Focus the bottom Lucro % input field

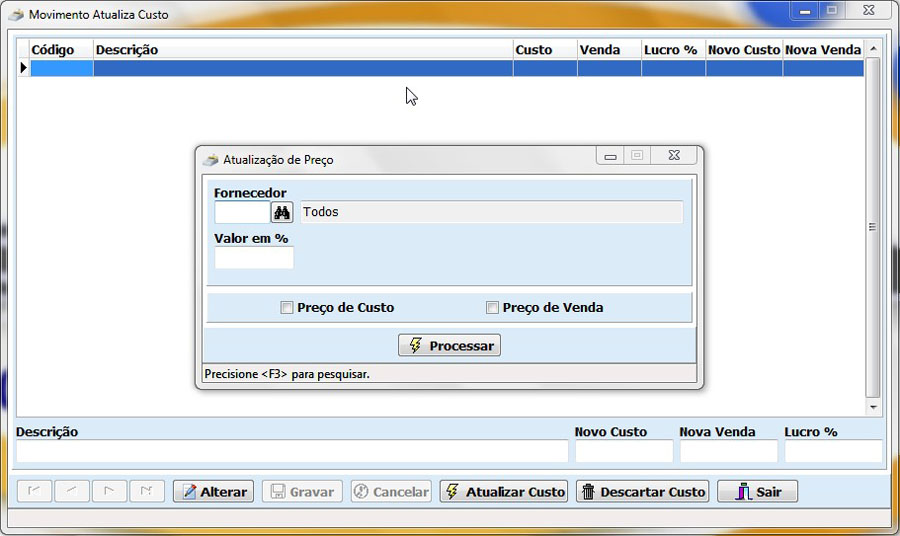click(833, 451)
